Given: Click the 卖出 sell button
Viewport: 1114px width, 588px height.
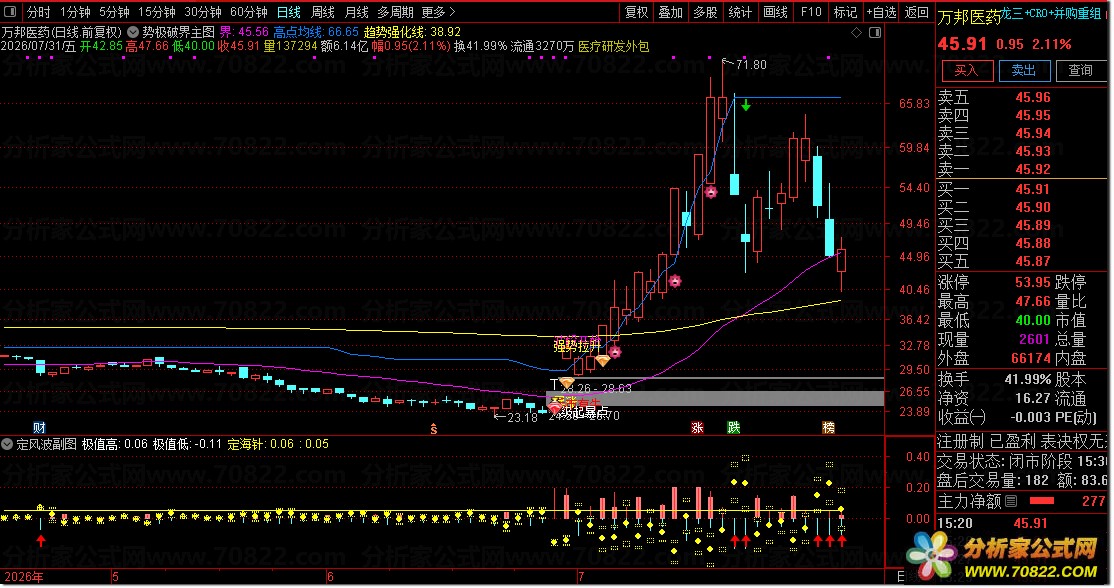Looking at the screenshot, I should point(1024,70).
